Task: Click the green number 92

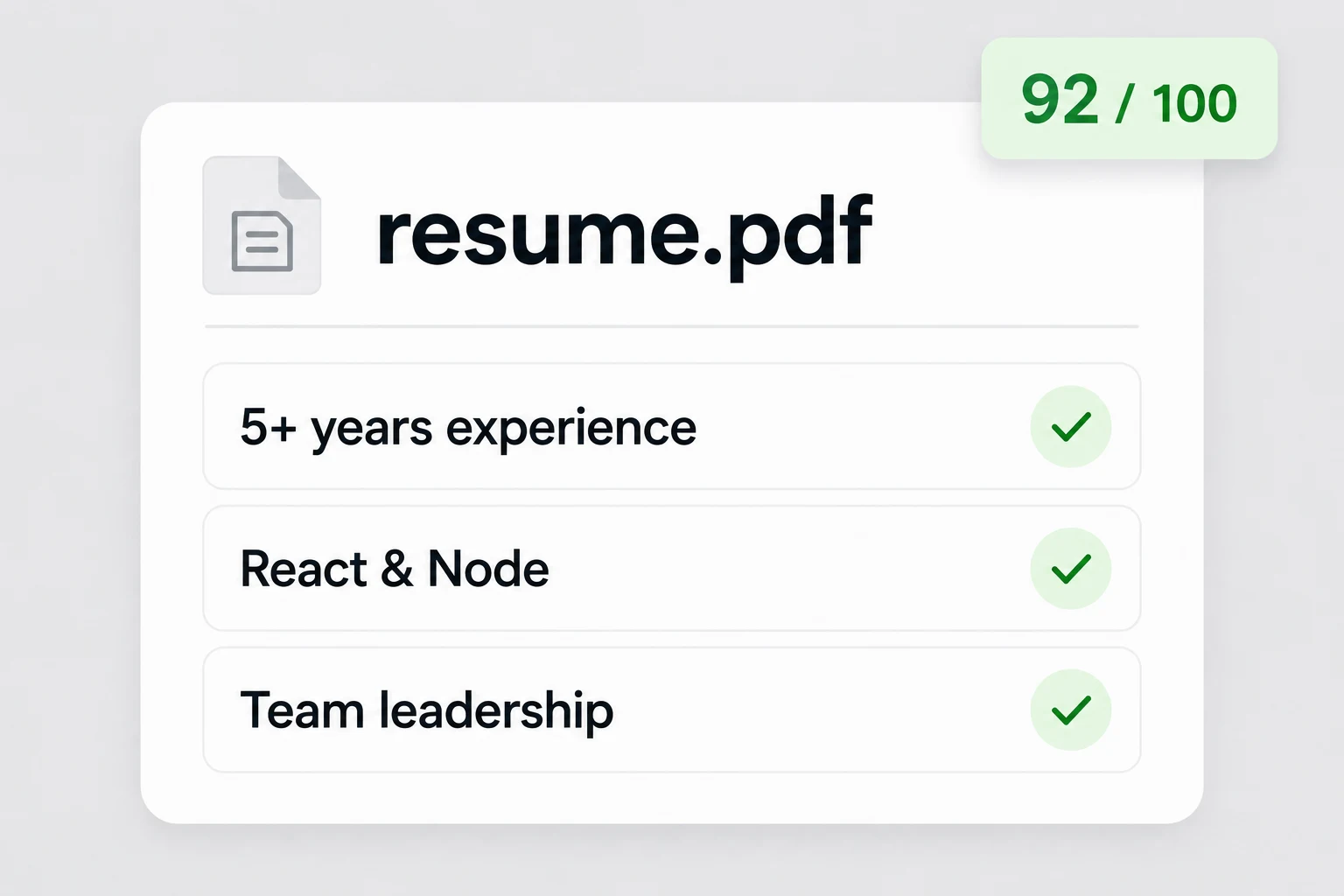Action: click(1060, 100)
